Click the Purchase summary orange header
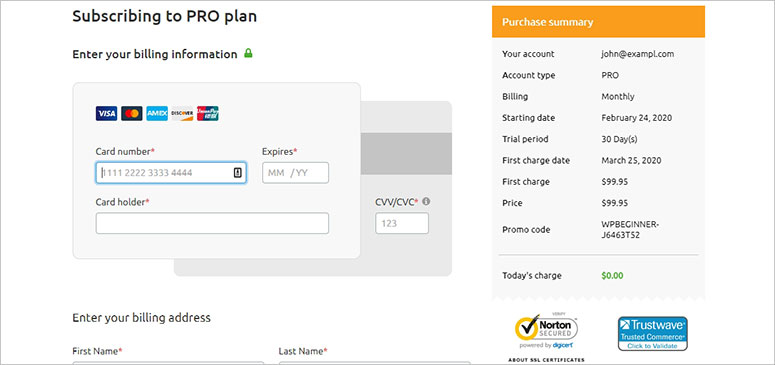Viewport: 775px width, 365px height. tap(598, 22)
